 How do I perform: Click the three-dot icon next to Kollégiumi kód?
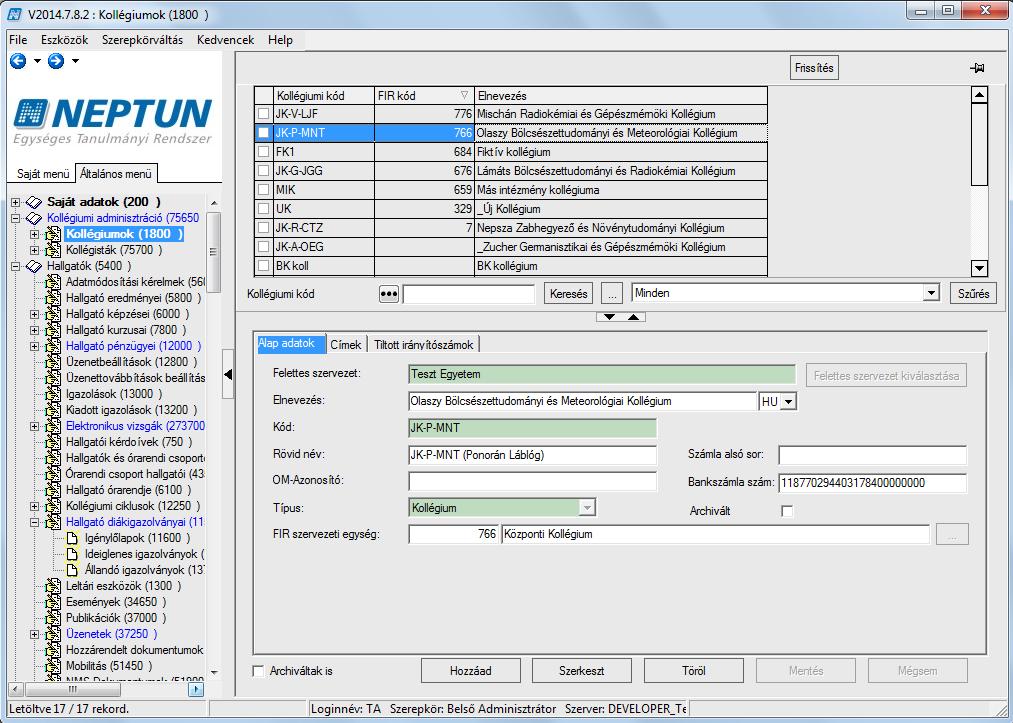388,294
